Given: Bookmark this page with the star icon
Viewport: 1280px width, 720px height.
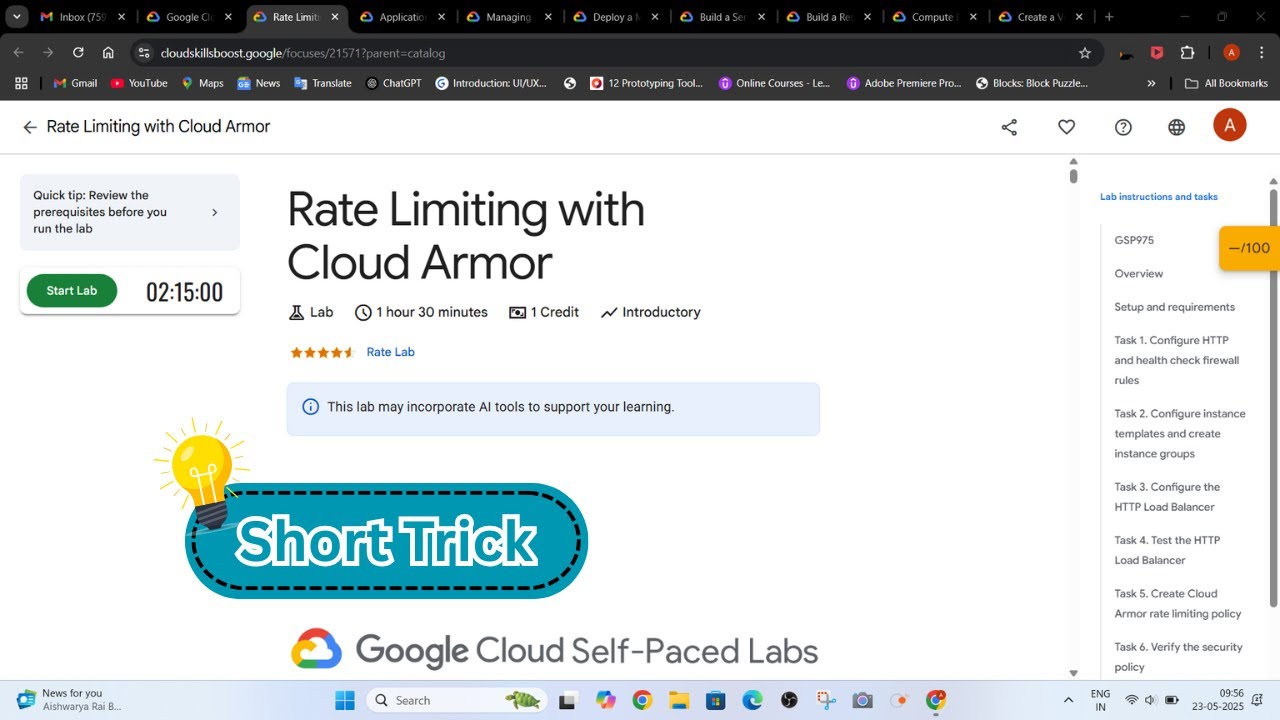Looking at the screenshot, I should pos(1085,52).
